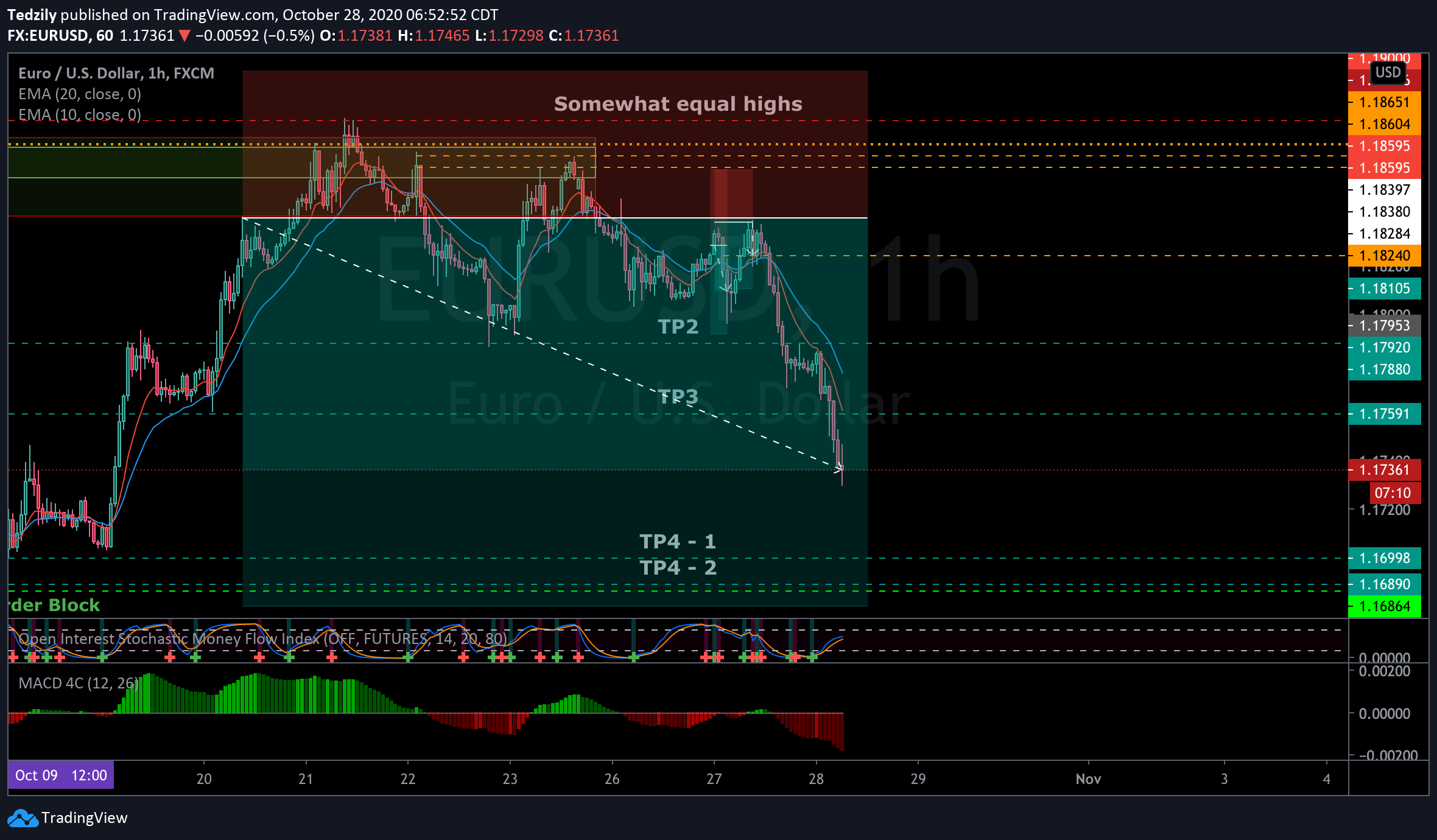This screenshot has height=840, width=1437.
Task: Click the 28 date on time axis
Action: 816,779
